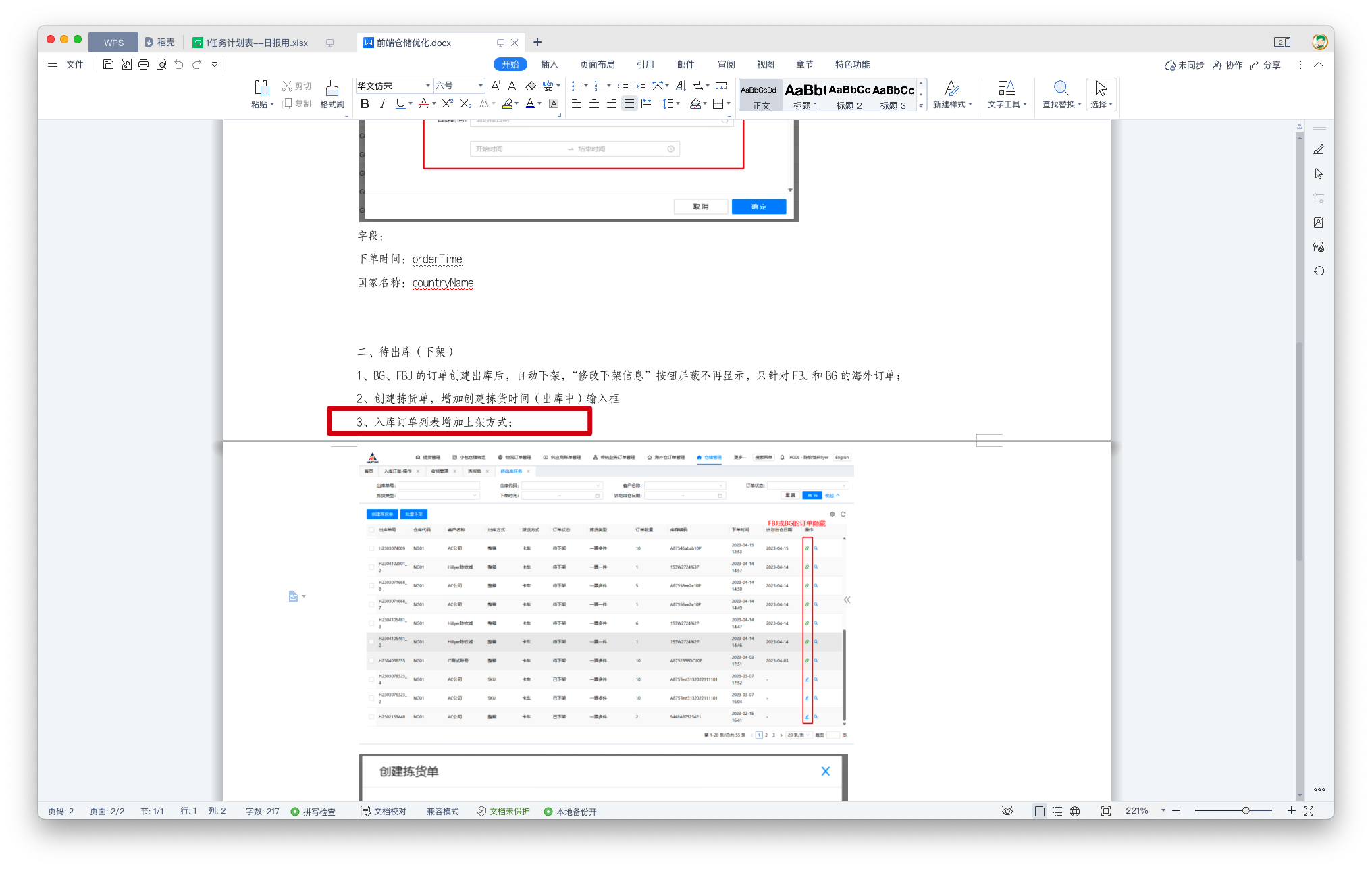Increase font size with A+ icon
Viewport: 1372px width, 869px height.
click(x=496, y=86)
